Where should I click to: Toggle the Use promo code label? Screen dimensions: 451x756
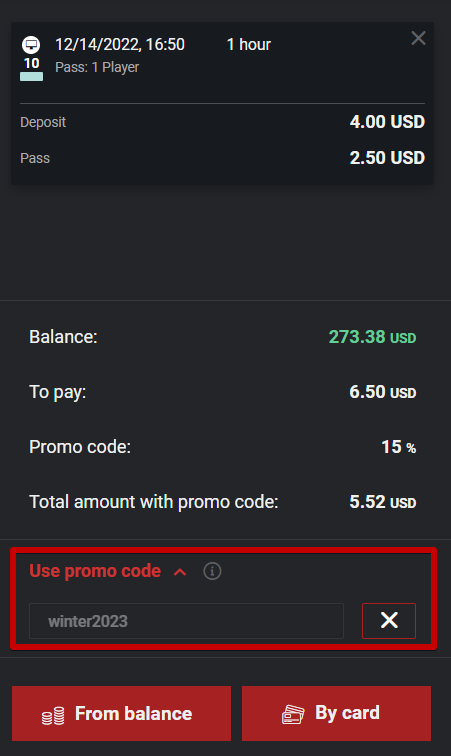(95, 571)
